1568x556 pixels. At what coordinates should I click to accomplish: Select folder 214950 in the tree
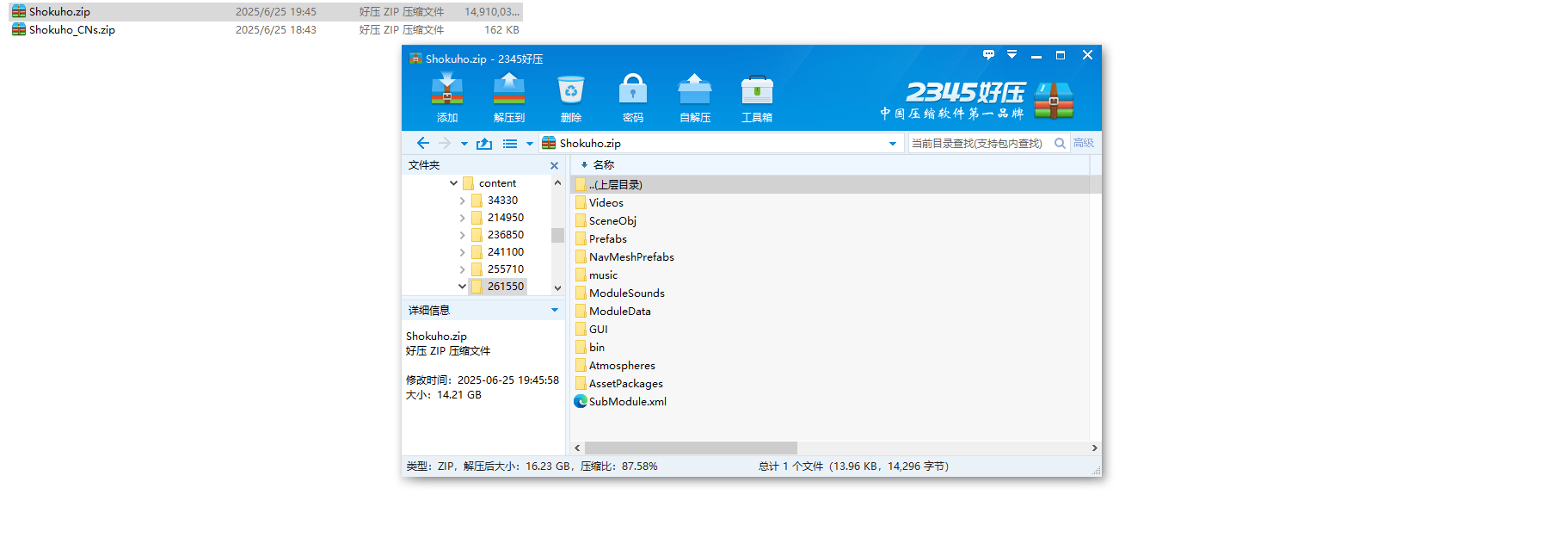pyautogui.click(x=497, y=218)
